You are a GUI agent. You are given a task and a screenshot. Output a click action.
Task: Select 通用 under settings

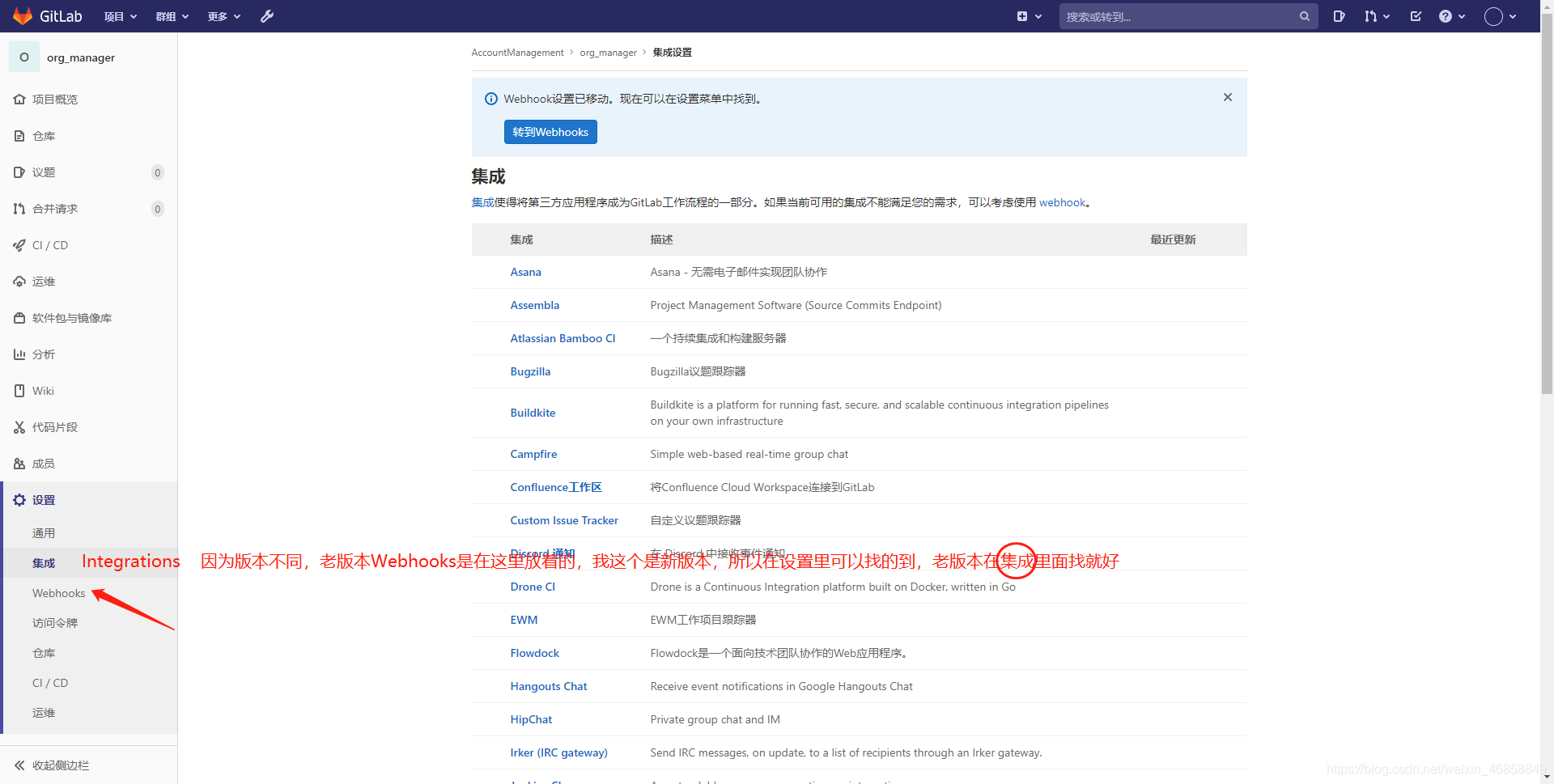[x=44, y=533]
